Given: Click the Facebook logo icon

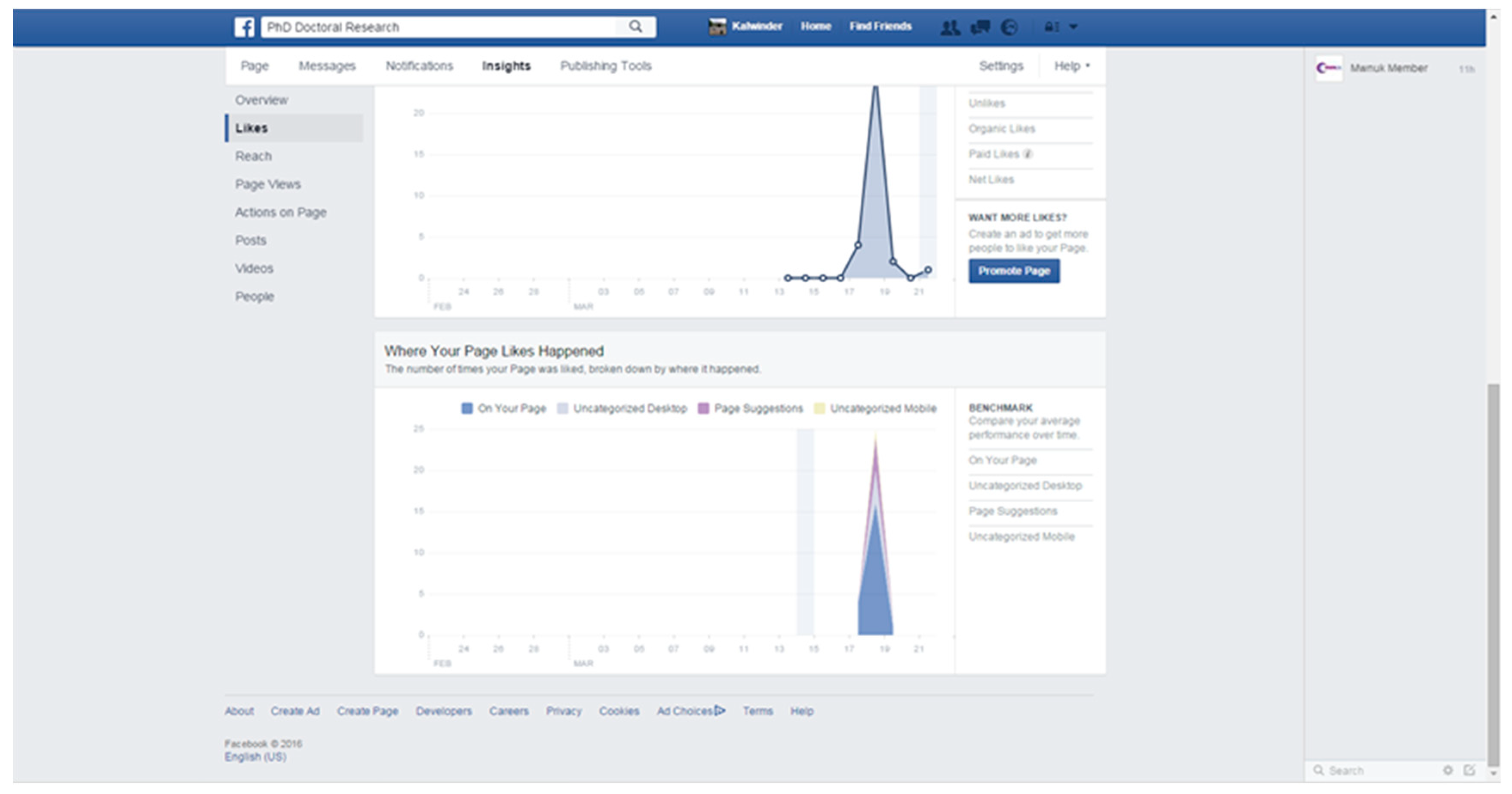Looking at the screenshot, I should pyautogui.click(x=244, y=27).
